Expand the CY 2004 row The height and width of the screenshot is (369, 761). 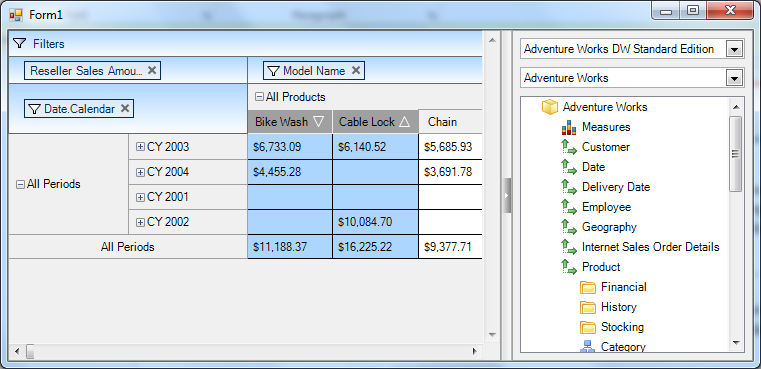click(x=140, y=172)
